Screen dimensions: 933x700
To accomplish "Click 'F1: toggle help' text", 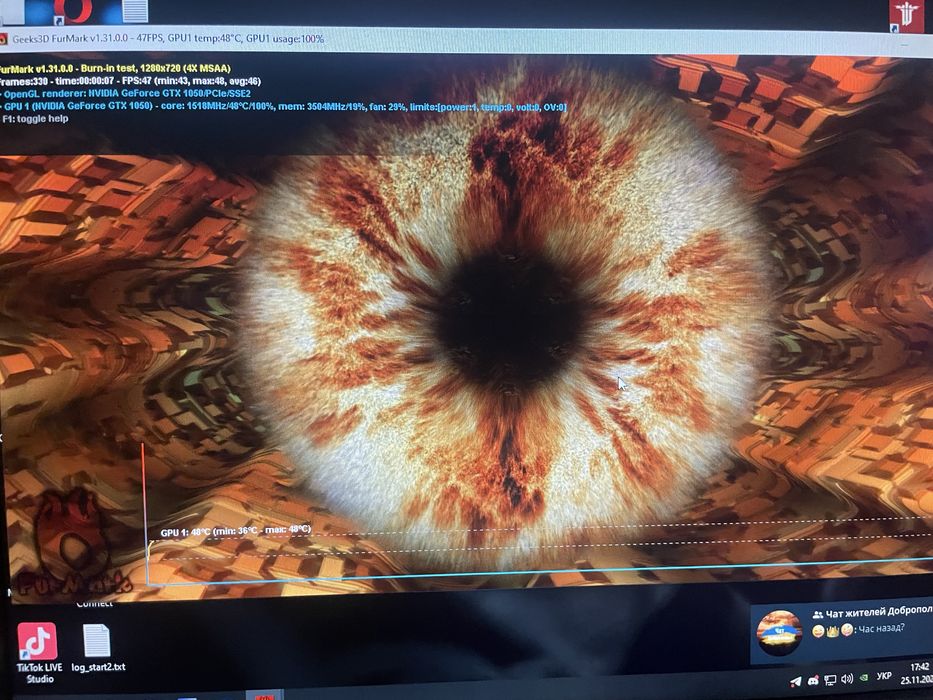I will (35, 118).
